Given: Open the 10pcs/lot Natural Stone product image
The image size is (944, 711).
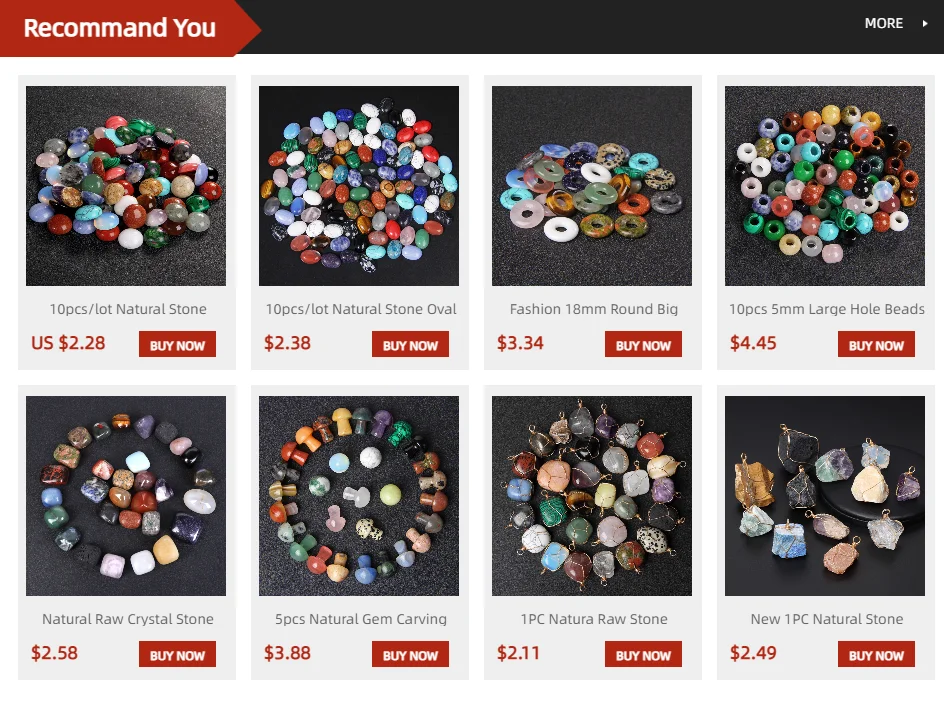Looking at the screenshot, I should [x=126, y=185].
